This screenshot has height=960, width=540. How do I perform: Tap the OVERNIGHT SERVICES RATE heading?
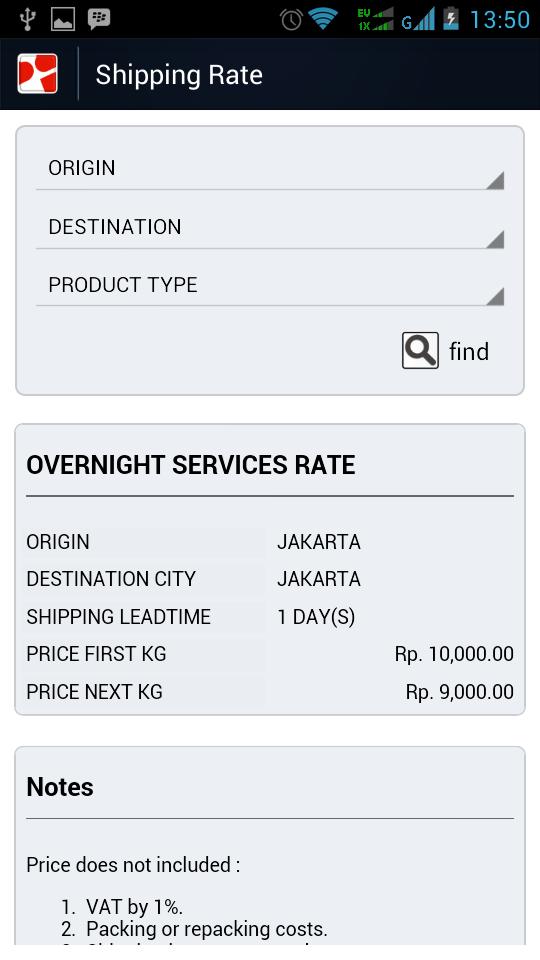(190, 465)
